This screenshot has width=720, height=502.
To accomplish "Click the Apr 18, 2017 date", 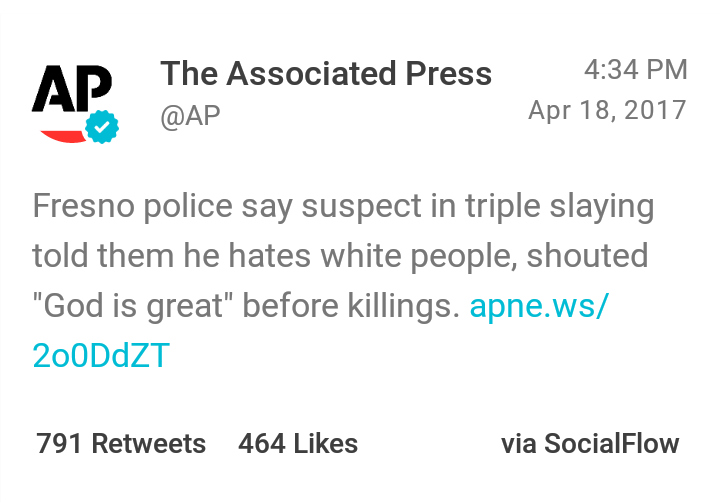I will (x=607, y=109).
